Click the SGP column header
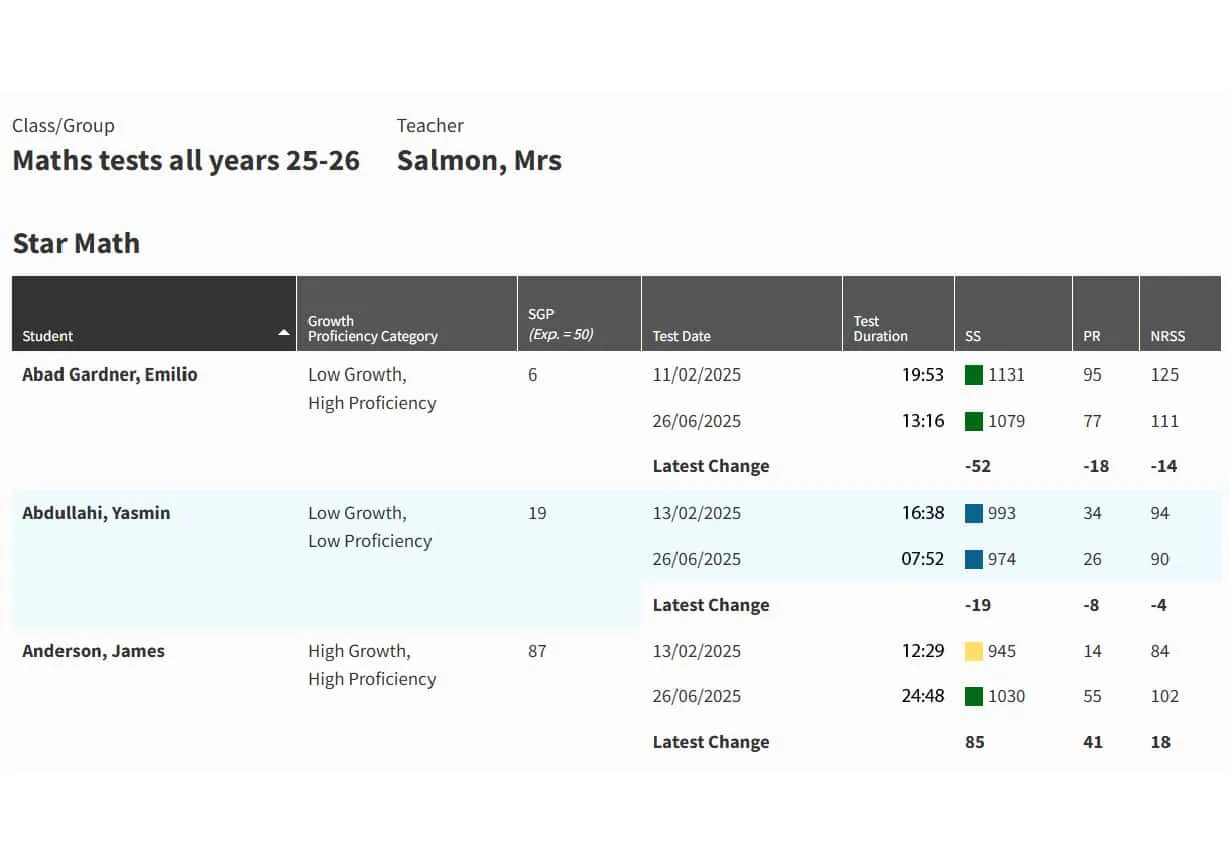The height and width of the screenshot is (866, 1230). [x=579, y=313]
